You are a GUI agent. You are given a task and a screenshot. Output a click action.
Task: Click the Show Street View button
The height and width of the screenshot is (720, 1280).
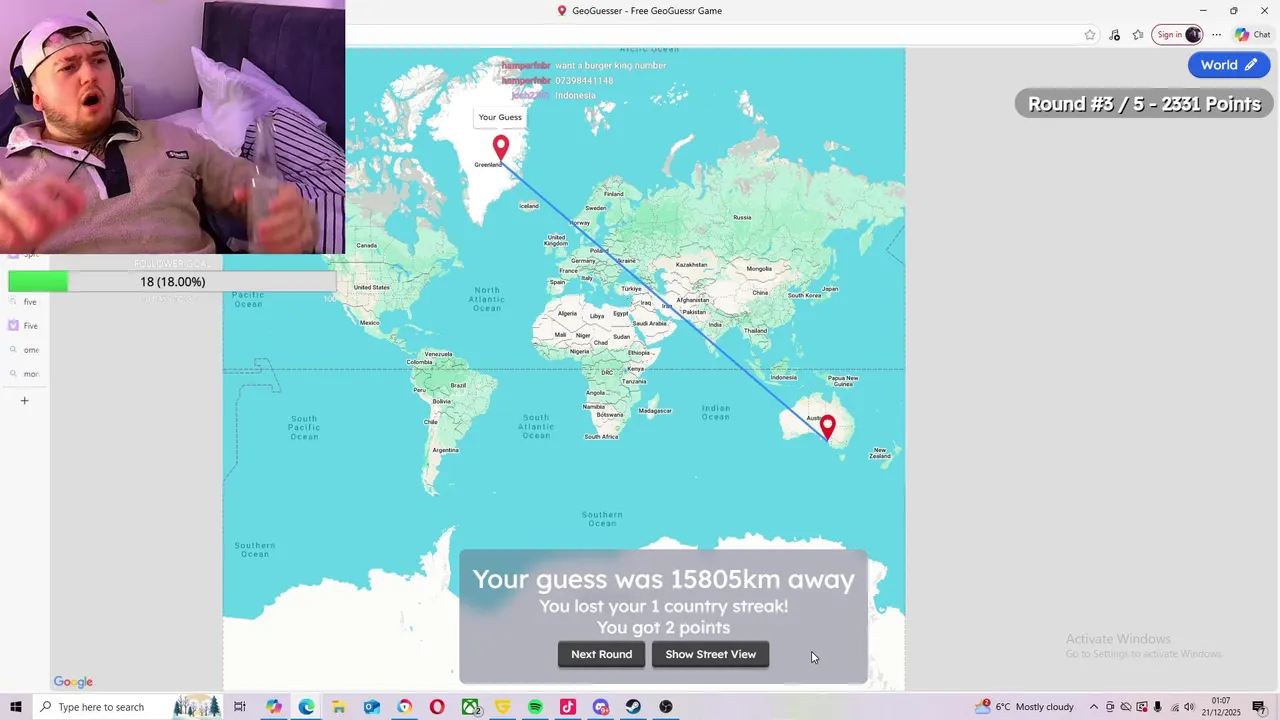(710, 654)
